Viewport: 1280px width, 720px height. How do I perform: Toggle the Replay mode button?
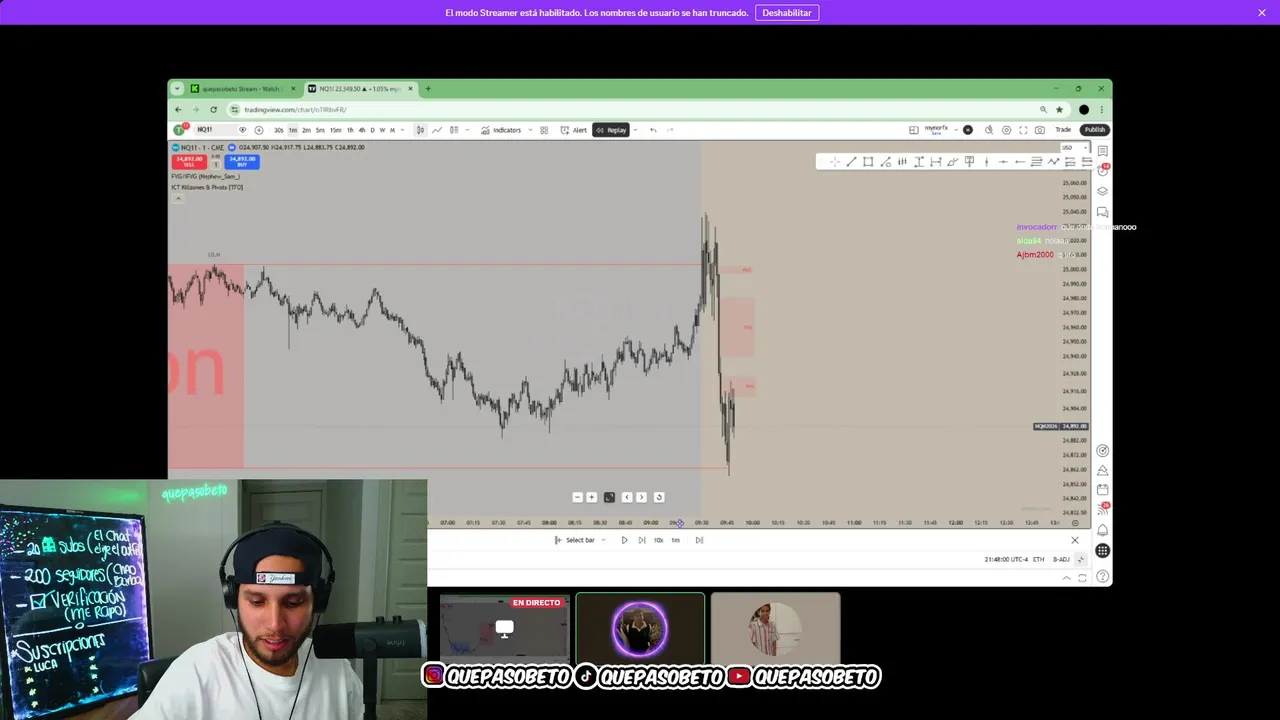pyautogui.click(x=611, y=130)
